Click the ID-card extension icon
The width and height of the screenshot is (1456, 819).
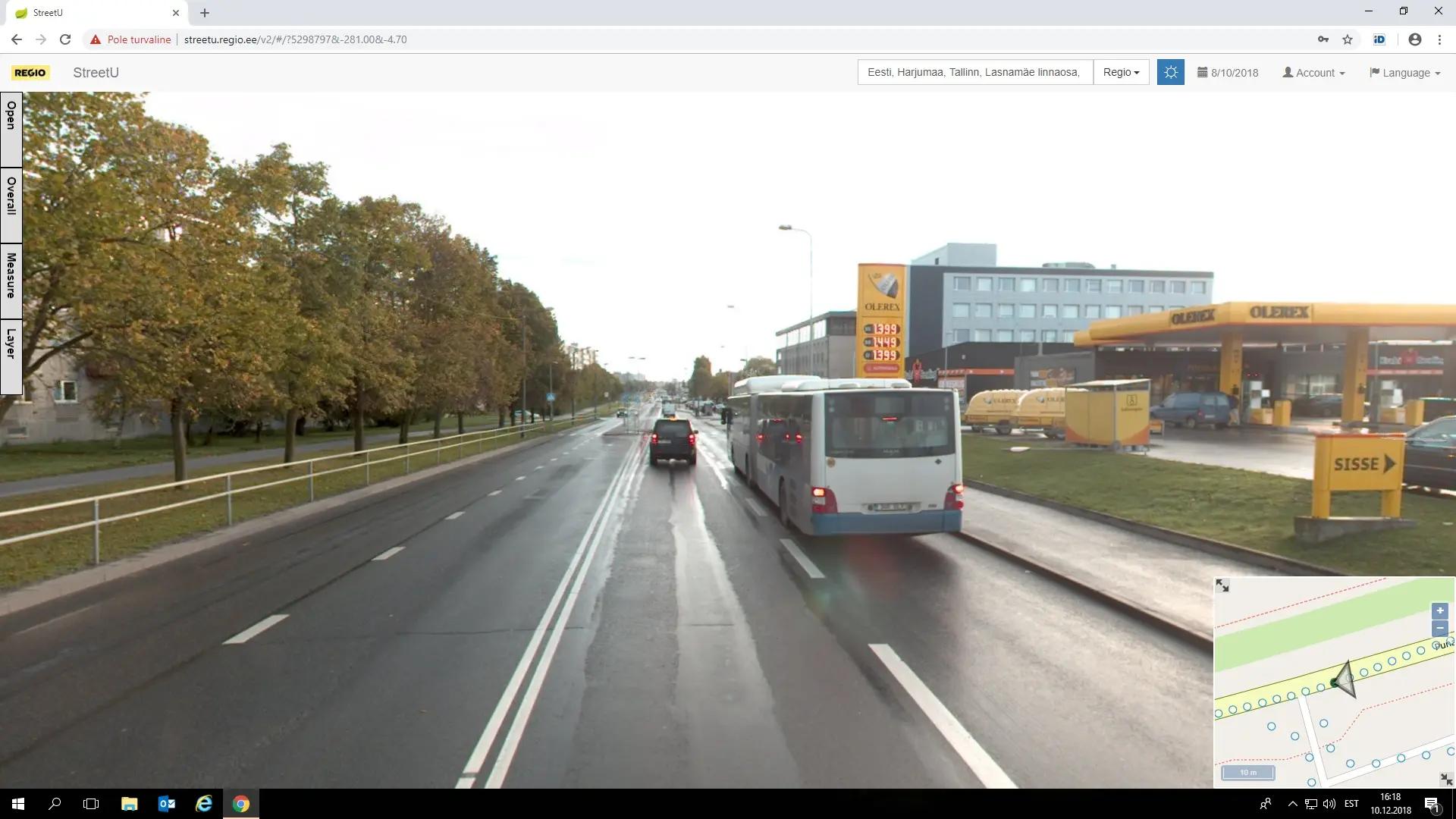[x=1379, y=39]
